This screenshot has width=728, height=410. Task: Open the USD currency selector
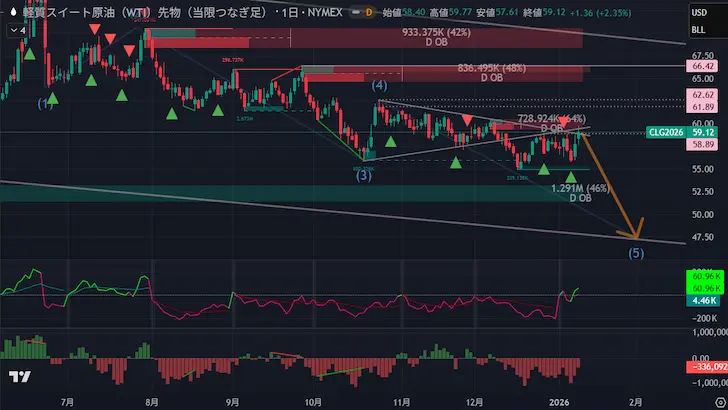[x=701, y=11]
